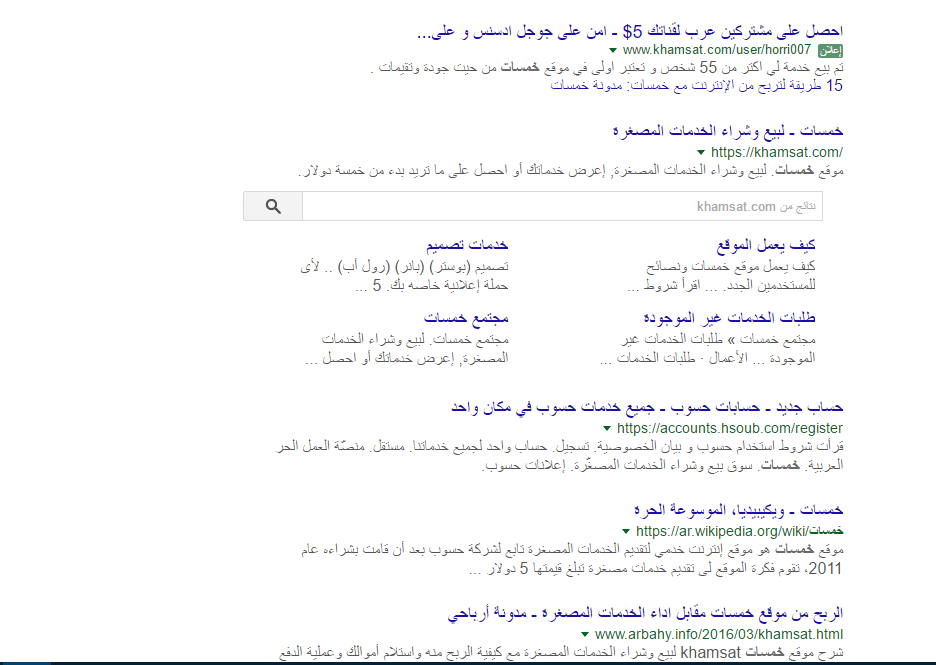Click the URL text https://khamsat.com/
The height and width of the screenshot is (665, 936).
coord(777,152)
